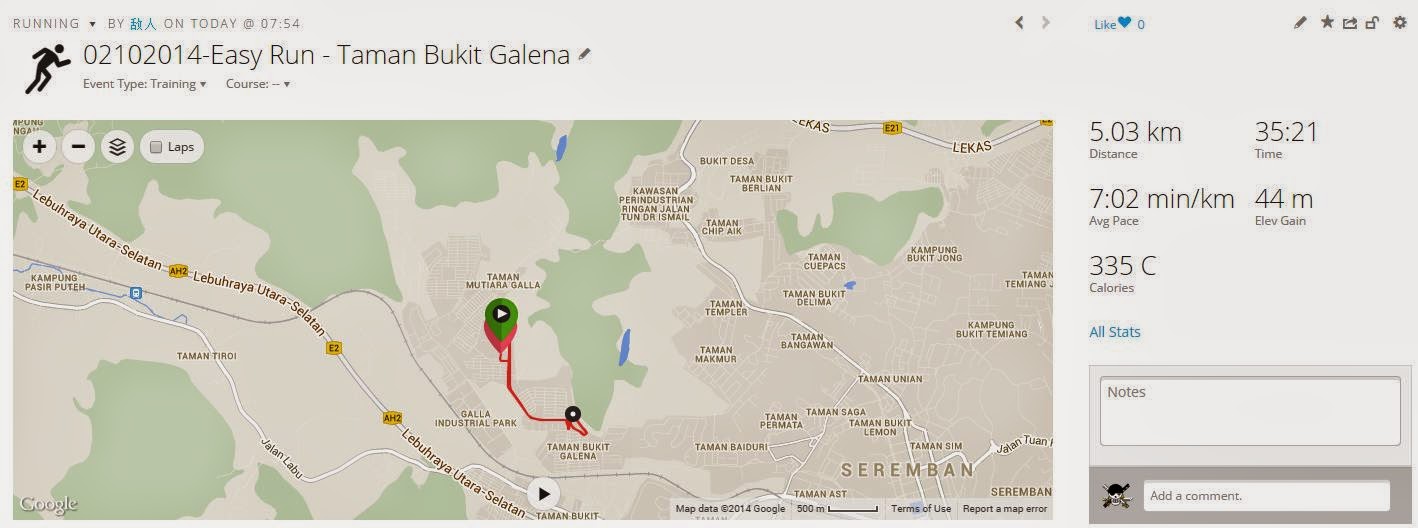Play the route animation button

point(543,493)
